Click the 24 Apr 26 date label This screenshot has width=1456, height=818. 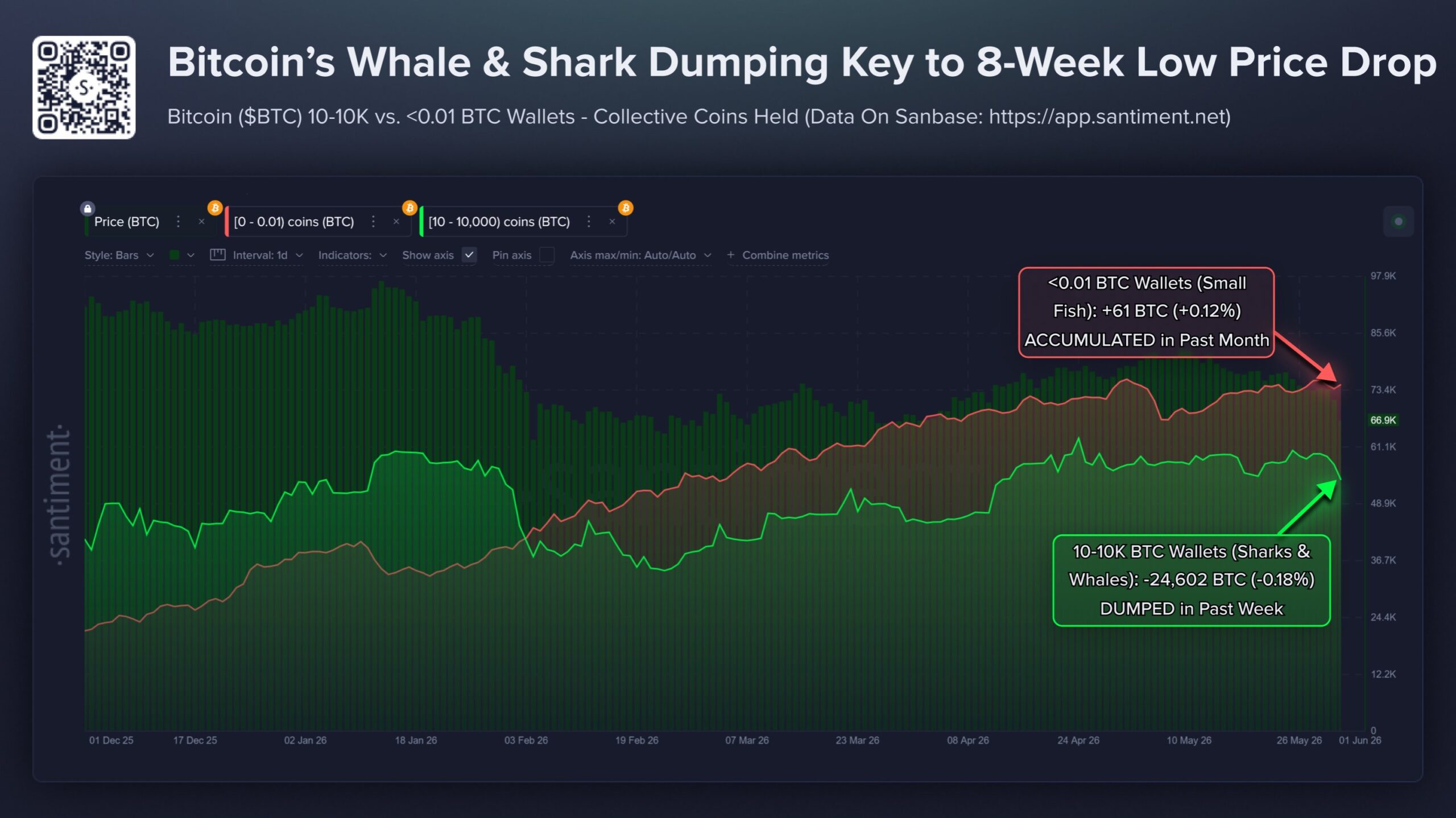1078,740
